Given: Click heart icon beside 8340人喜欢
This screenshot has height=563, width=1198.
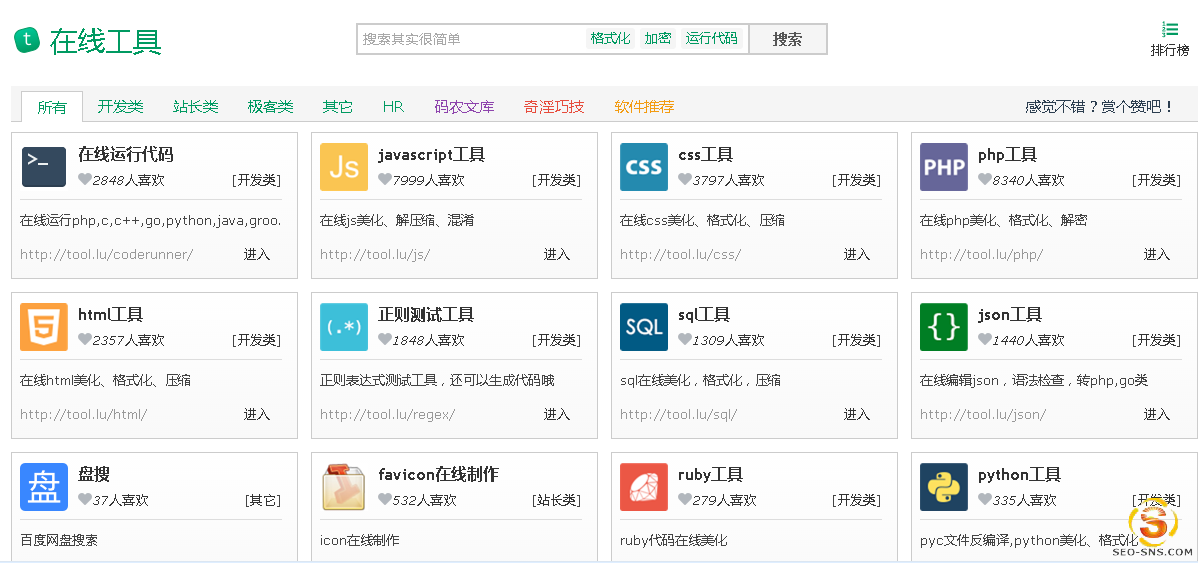Looking at the screenshot, I should pos(985,180).
